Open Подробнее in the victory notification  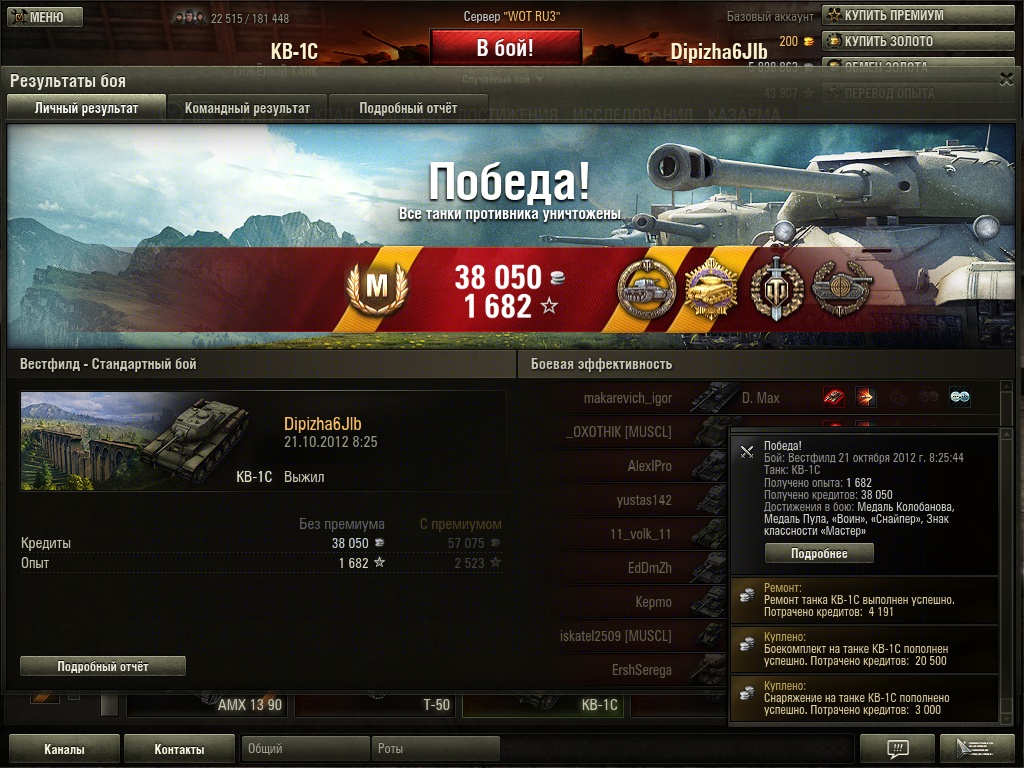coord(819,553)
